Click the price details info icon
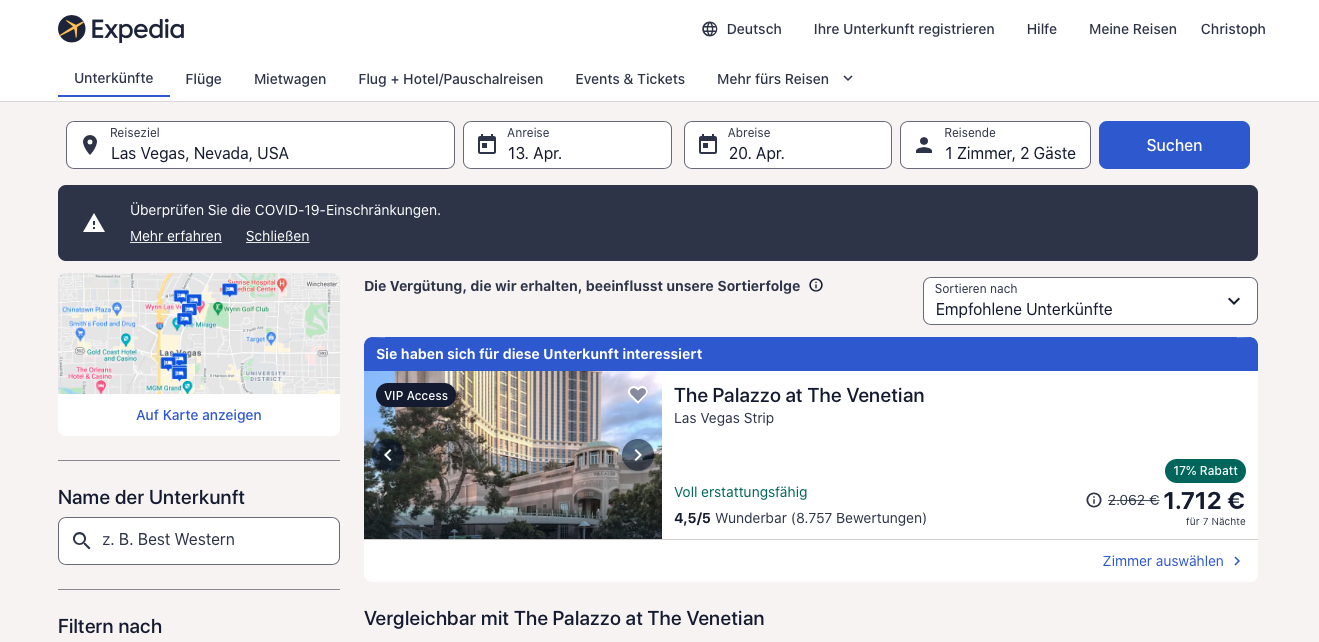The image size is (1319, 642). click(1094, 500)
